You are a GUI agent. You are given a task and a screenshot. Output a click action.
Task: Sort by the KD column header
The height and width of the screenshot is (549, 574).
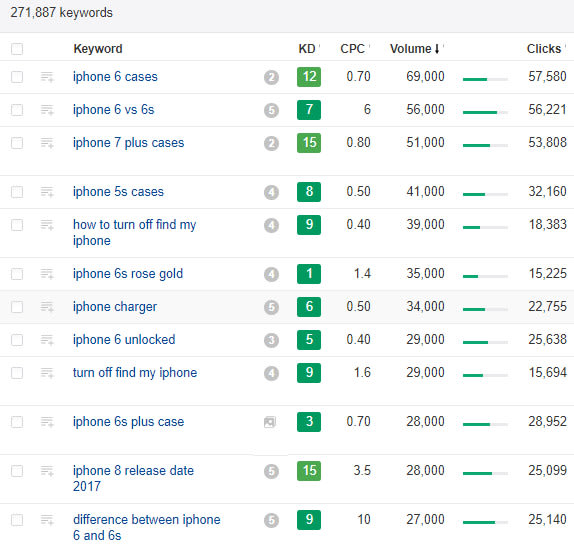pos(307,49)
